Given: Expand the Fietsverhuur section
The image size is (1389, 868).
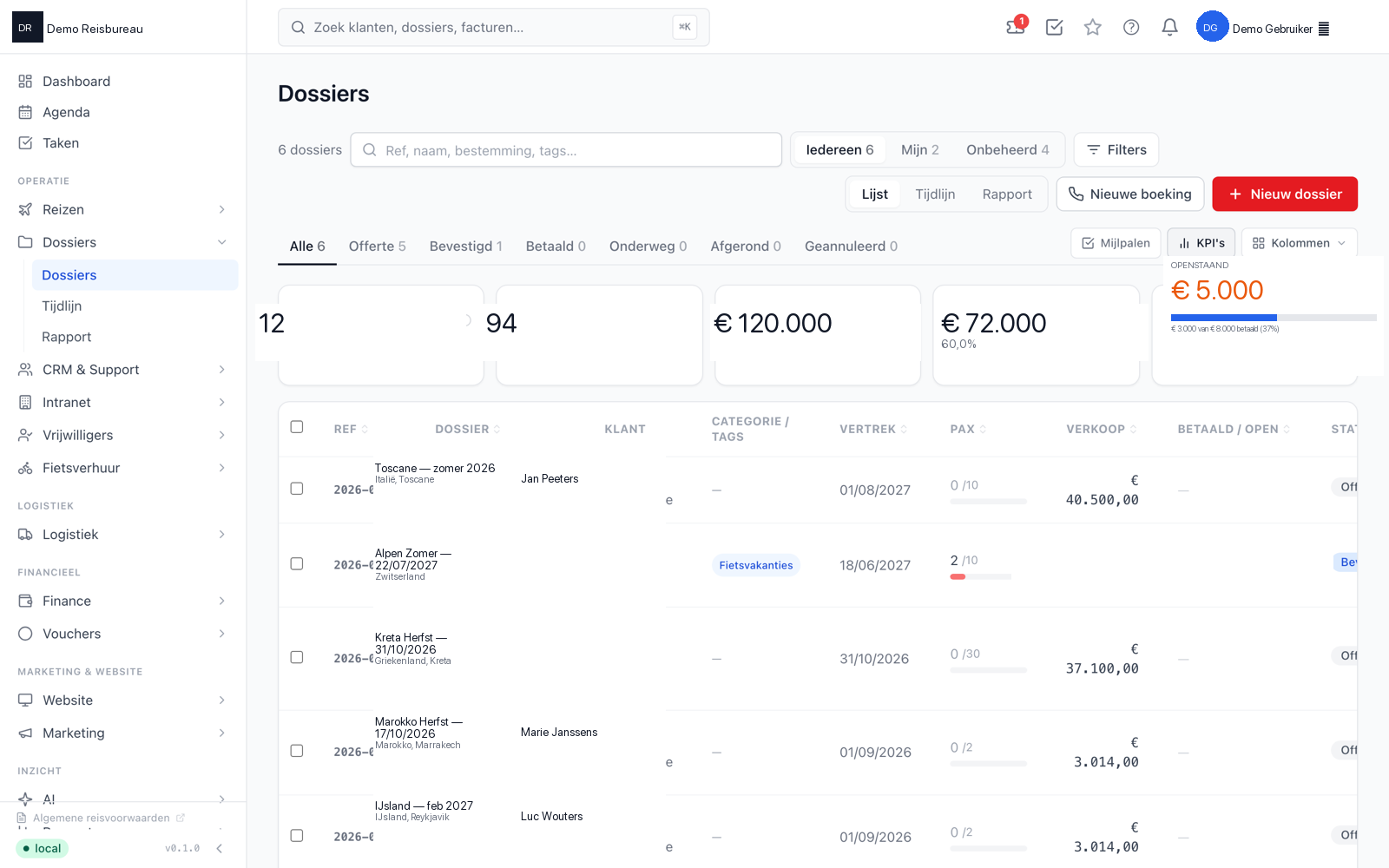Looking at the screenshot, I should [x=123, y=468].
